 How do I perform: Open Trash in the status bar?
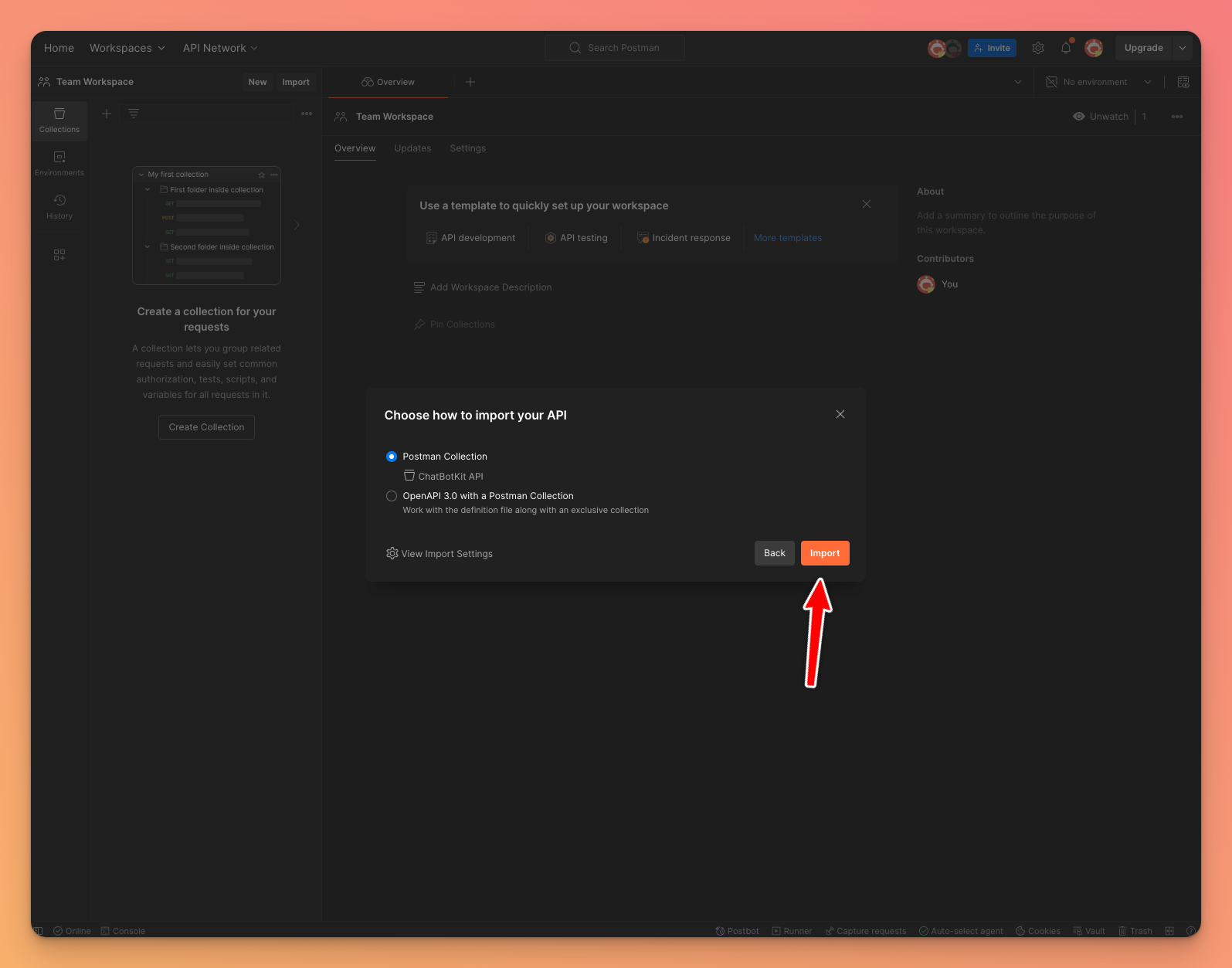(1135, 931)
